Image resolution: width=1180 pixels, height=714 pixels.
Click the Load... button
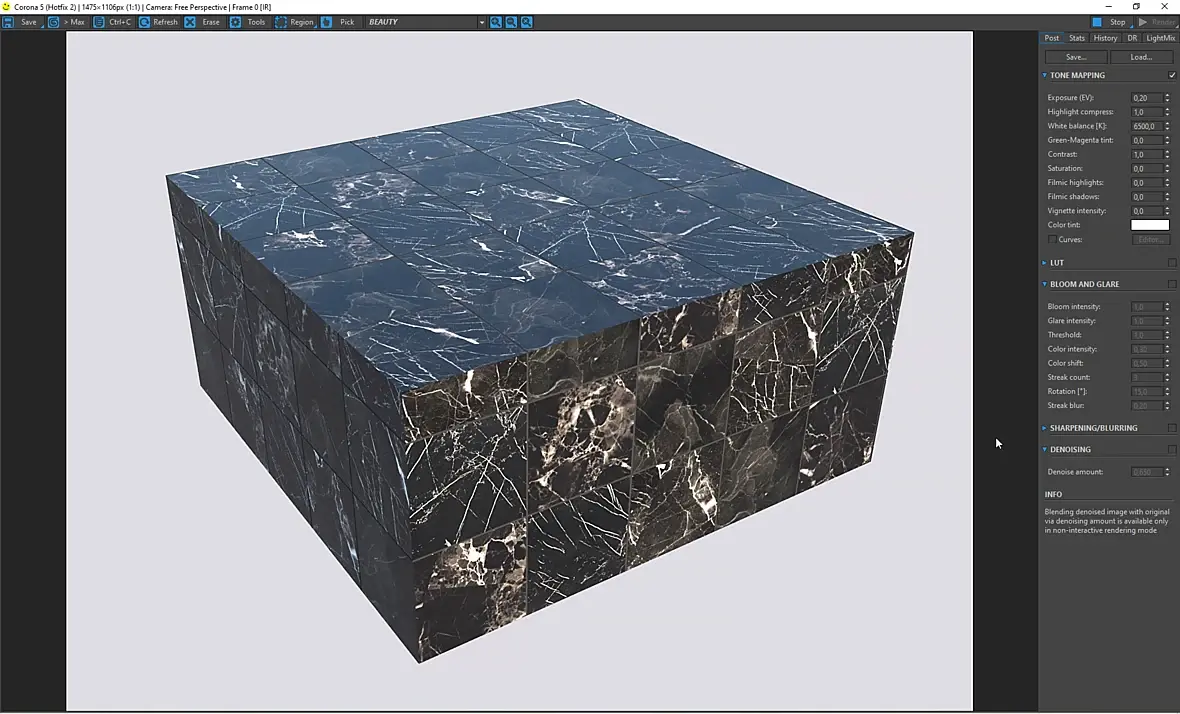(x=1141, y=57)
